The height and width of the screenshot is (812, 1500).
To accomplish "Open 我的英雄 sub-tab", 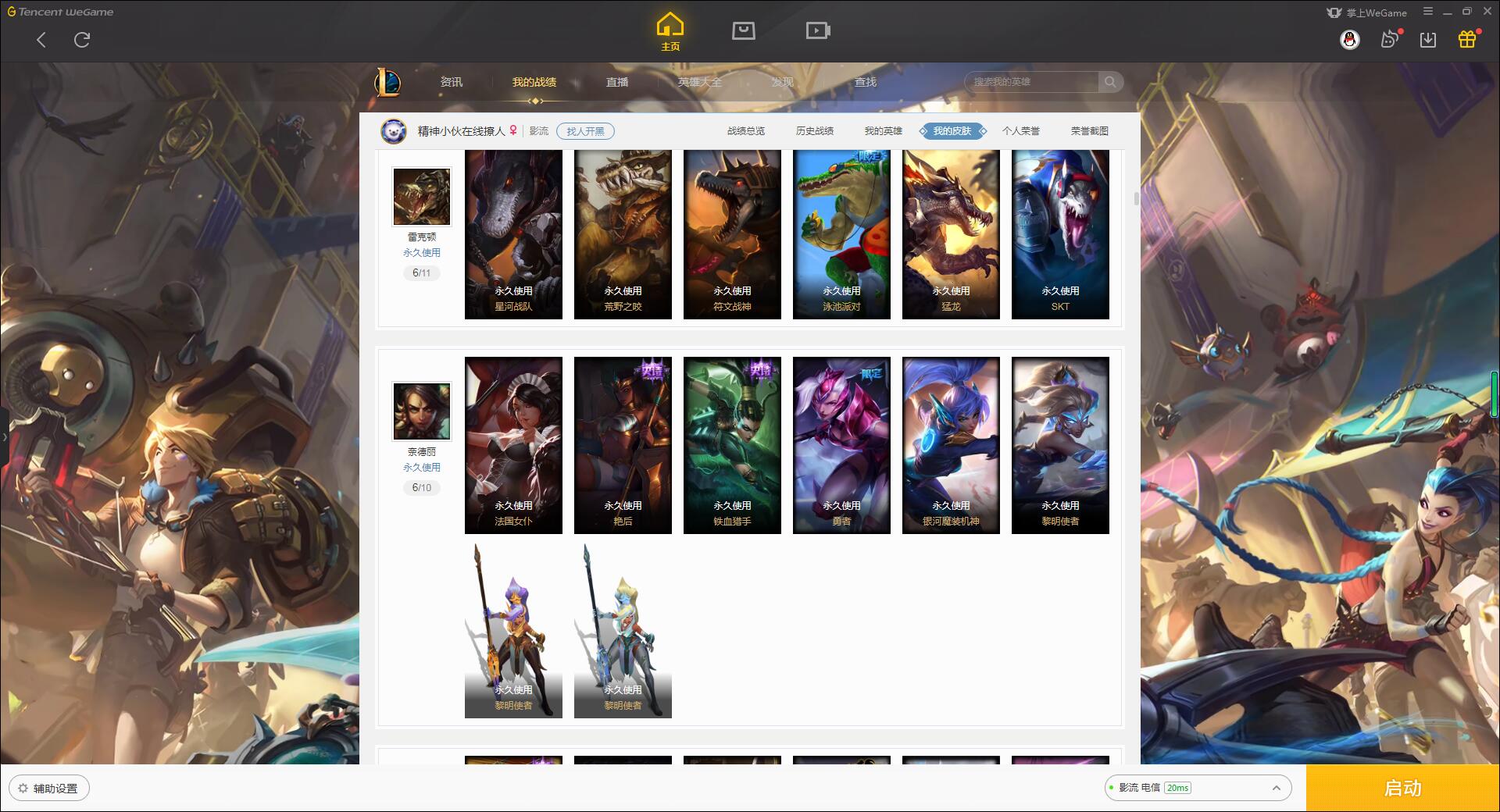I will (884, 131).
